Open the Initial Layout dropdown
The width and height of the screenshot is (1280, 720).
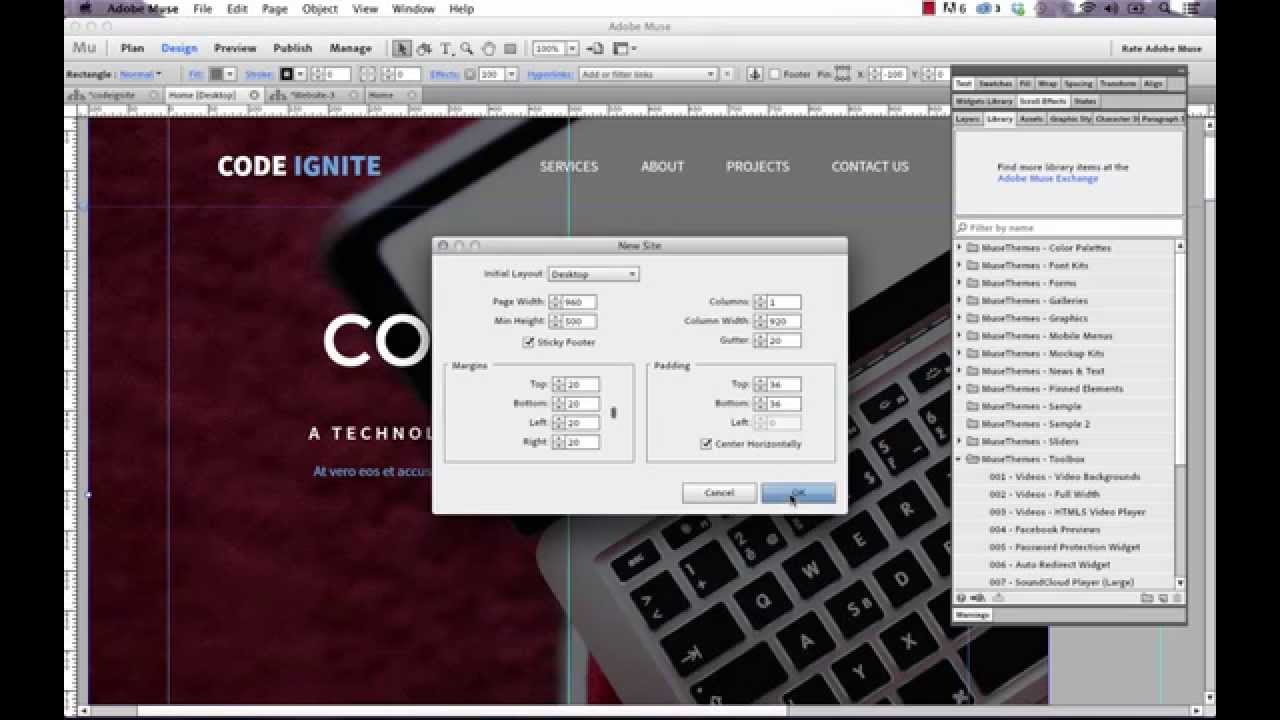(593, 274)
